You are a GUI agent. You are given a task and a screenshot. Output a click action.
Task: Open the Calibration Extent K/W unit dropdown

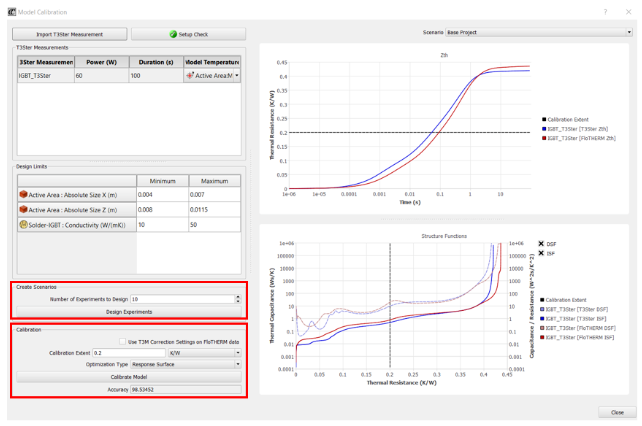tap(238, 353)
